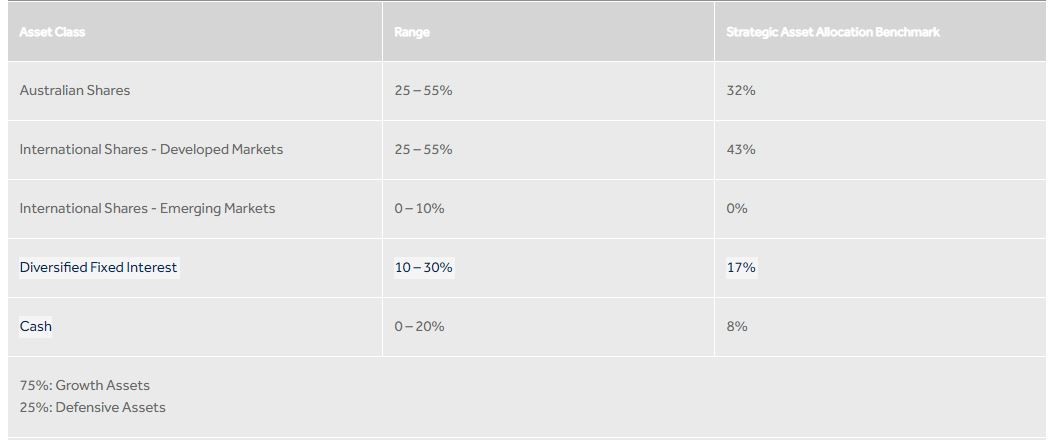
Task: Click the Australian Shares 25 – 55% range
Action: 423,90
